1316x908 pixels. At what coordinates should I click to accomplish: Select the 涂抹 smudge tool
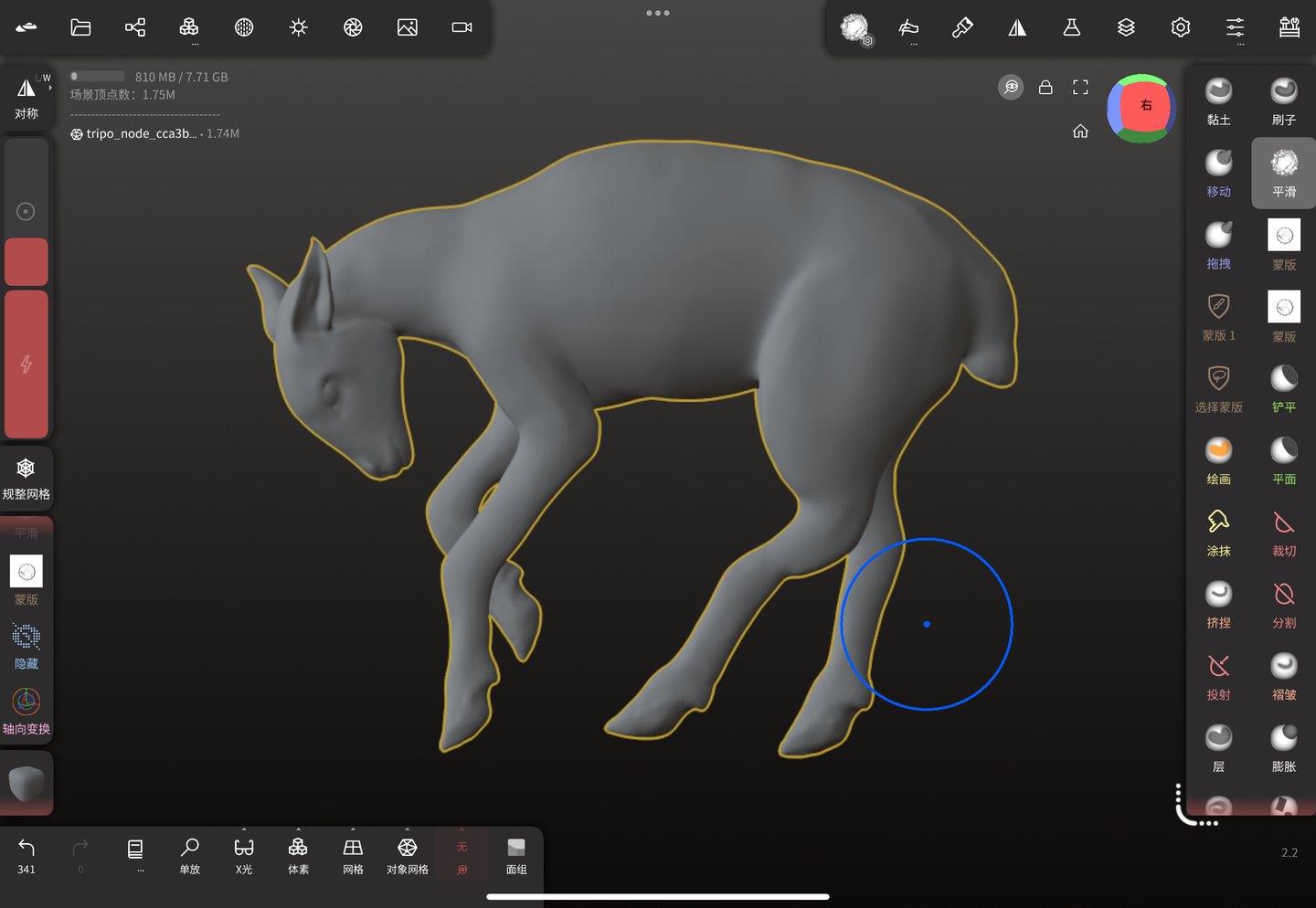(1219, 533)
